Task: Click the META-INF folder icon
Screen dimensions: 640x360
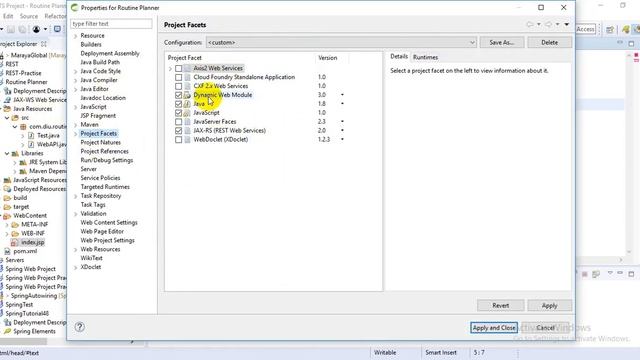Action: coord(15,225)
